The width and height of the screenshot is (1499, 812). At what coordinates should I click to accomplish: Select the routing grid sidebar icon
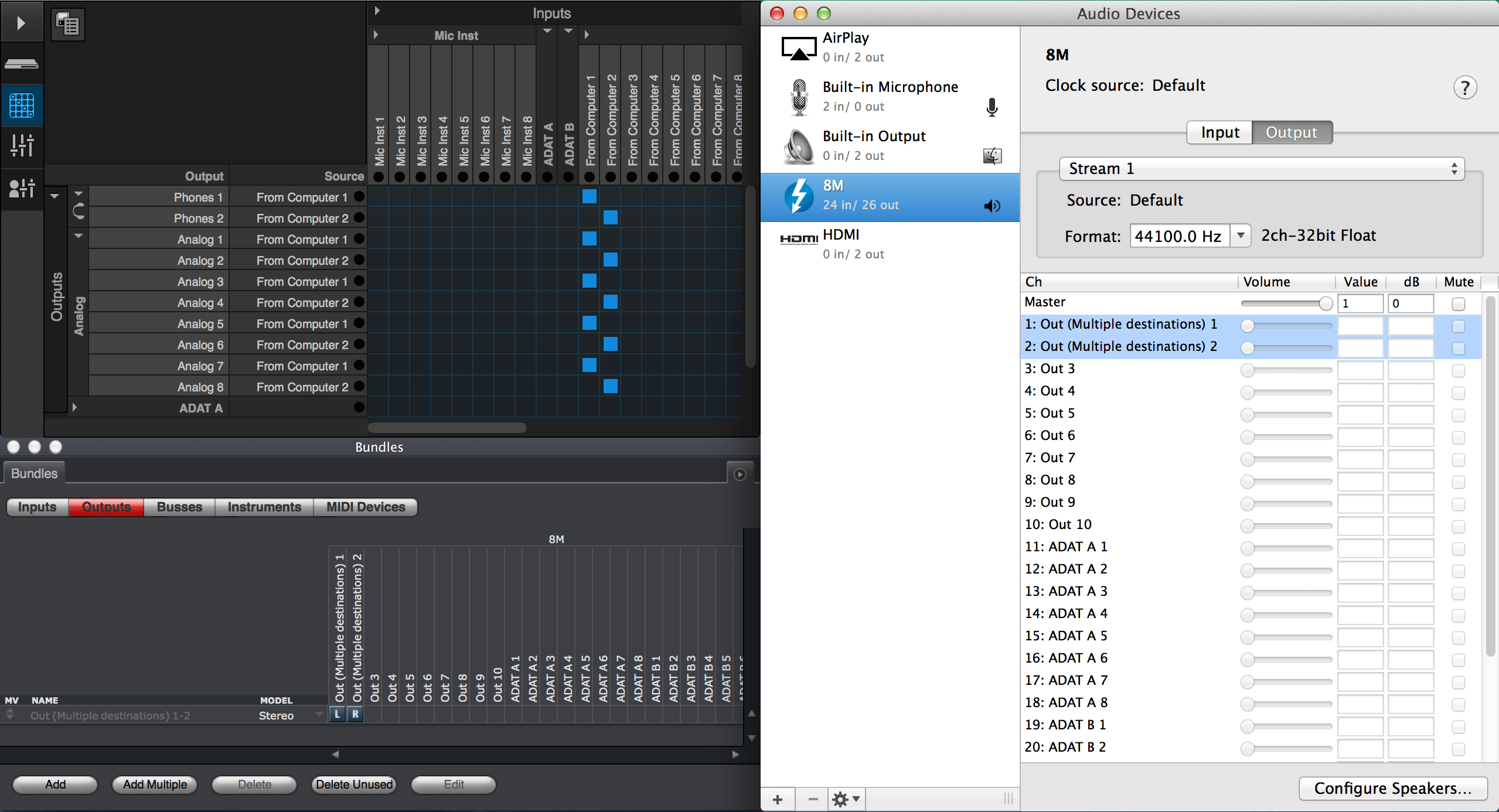[x=22, y=106]
